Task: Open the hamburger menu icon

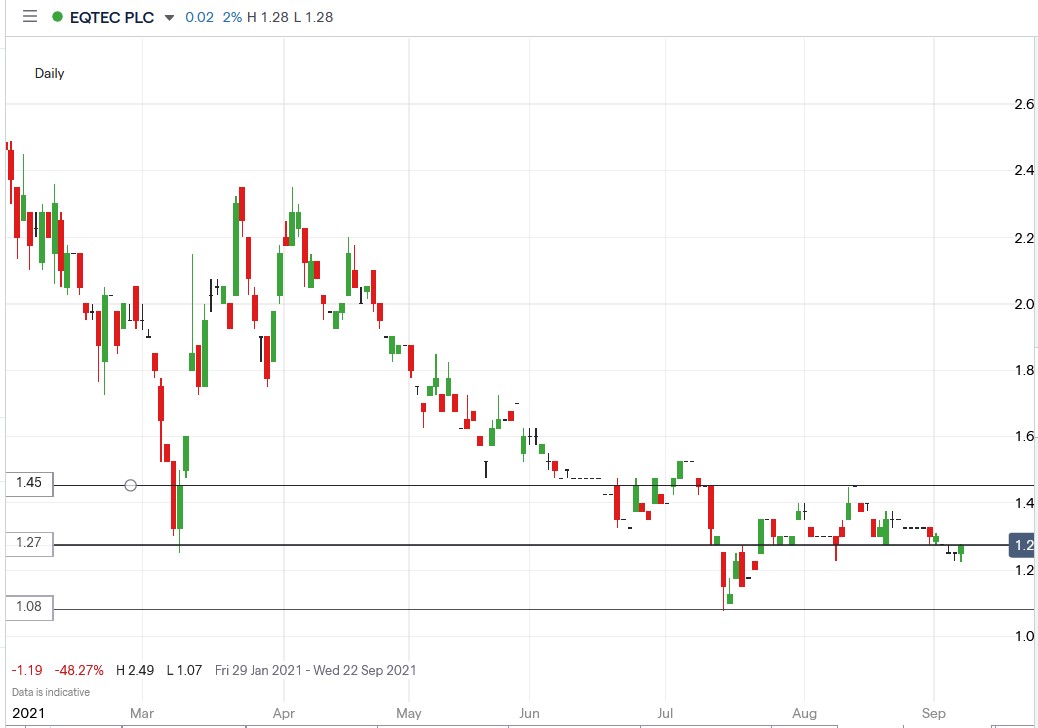Action: [29, 16]
